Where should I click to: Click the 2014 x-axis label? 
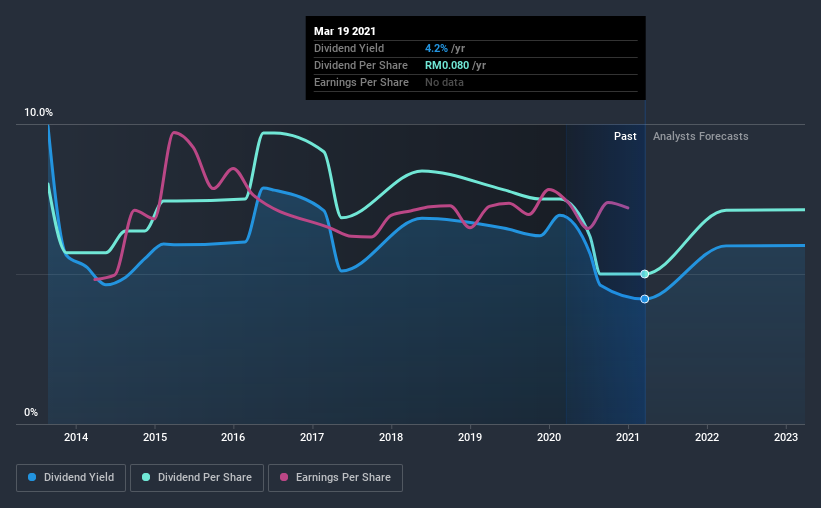click(76, 437)
